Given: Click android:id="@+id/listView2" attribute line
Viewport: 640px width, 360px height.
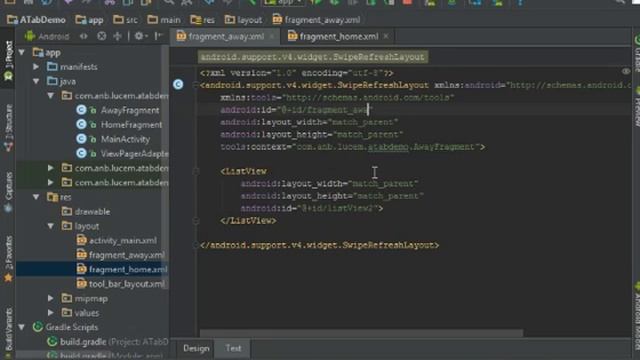Looking at the screenshot, I should [x=312, y=208].
